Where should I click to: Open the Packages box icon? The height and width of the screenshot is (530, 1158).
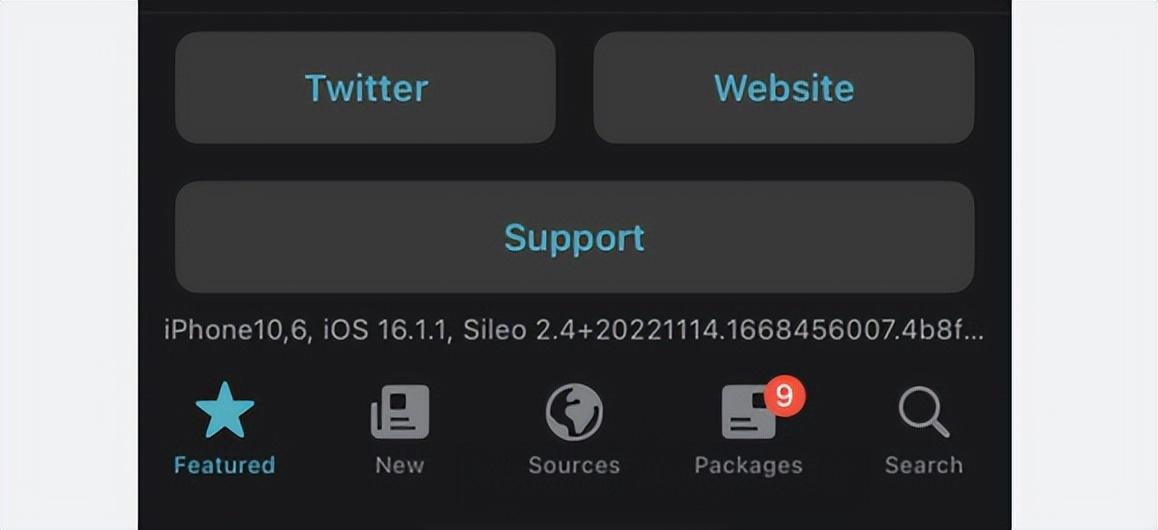tap(749, 412)
